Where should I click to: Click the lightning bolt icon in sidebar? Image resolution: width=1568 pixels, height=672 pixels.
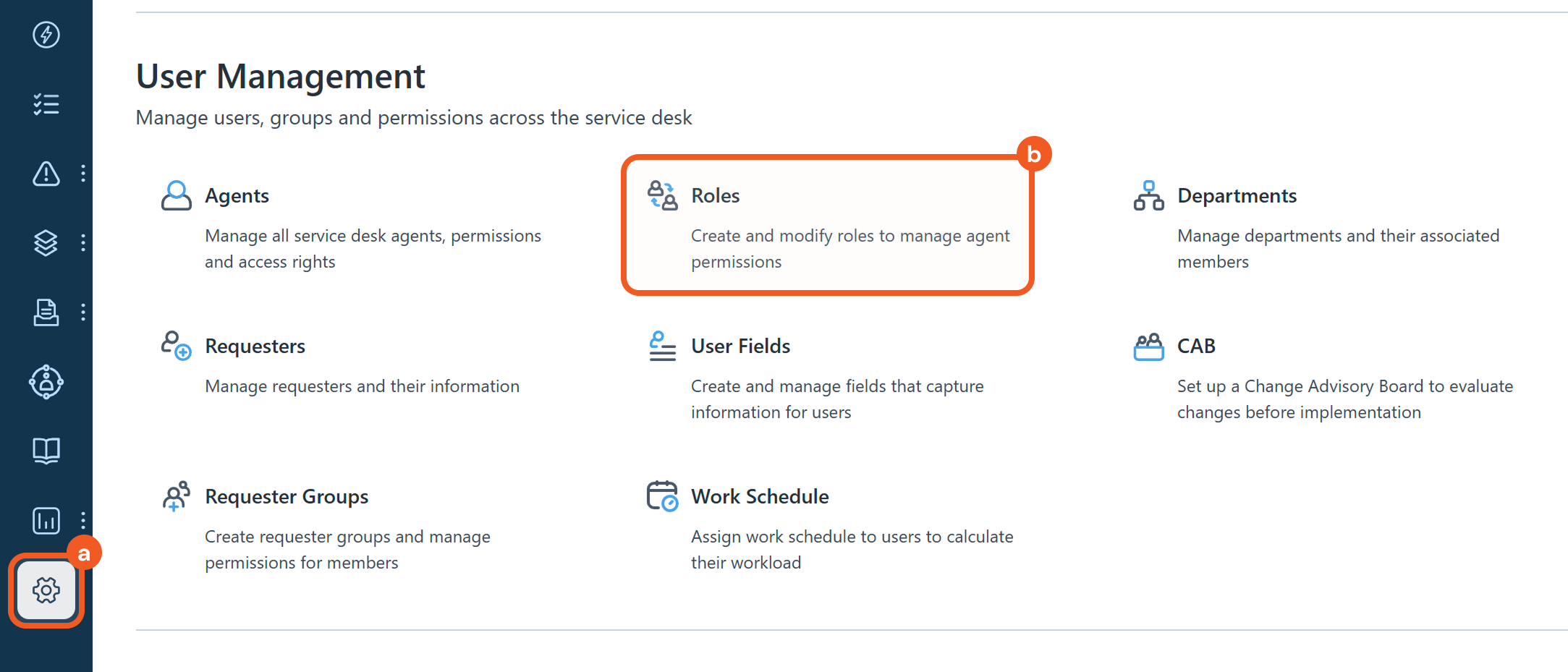point(46,35)
